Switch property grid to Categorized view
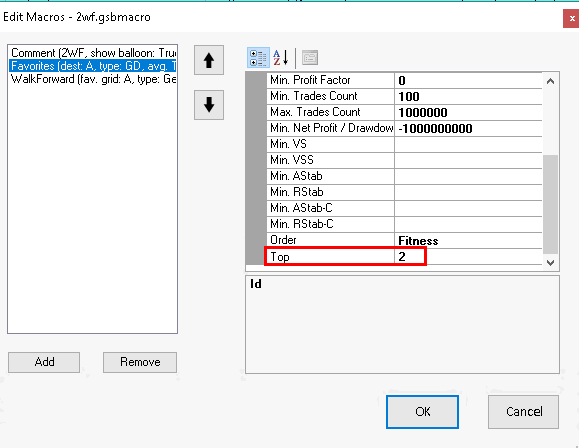Screen dimensions: 579x448 258,58
